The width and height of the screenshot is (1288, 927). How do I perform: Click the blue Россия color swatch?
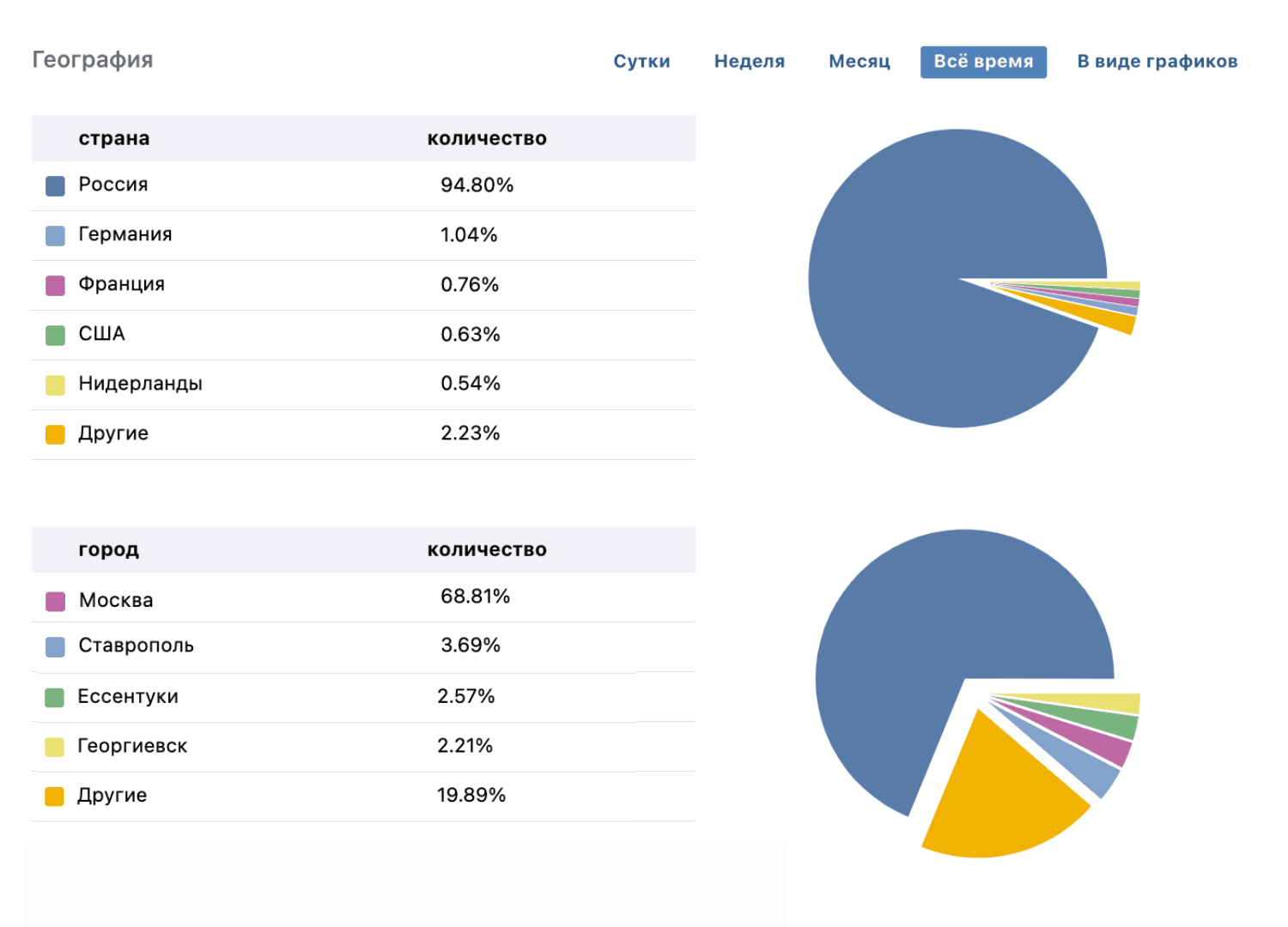pyautogui.click(x=55, y=186)
